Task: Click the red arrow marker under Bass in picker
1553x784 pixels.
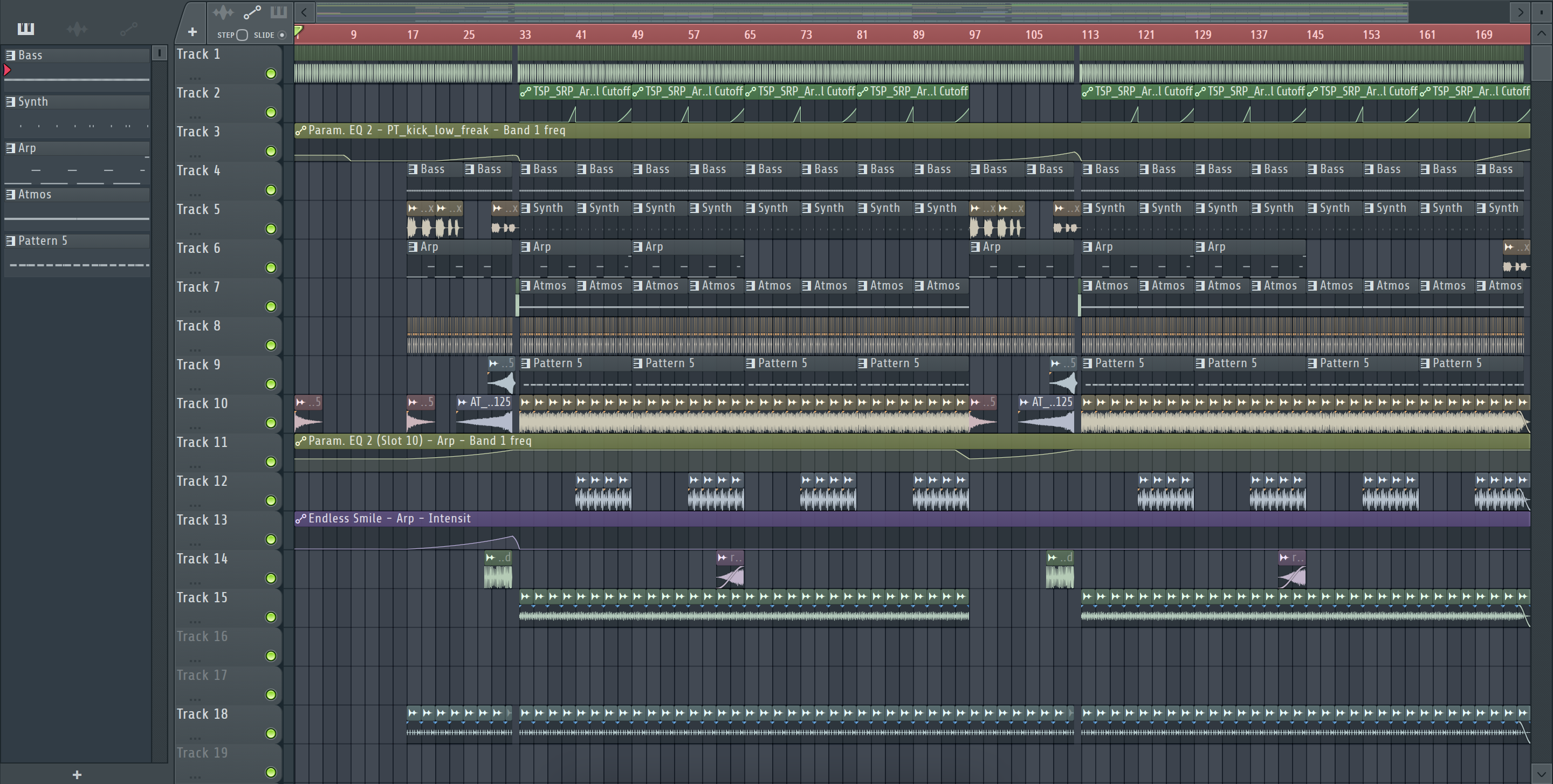Action: tap(7, 71)
